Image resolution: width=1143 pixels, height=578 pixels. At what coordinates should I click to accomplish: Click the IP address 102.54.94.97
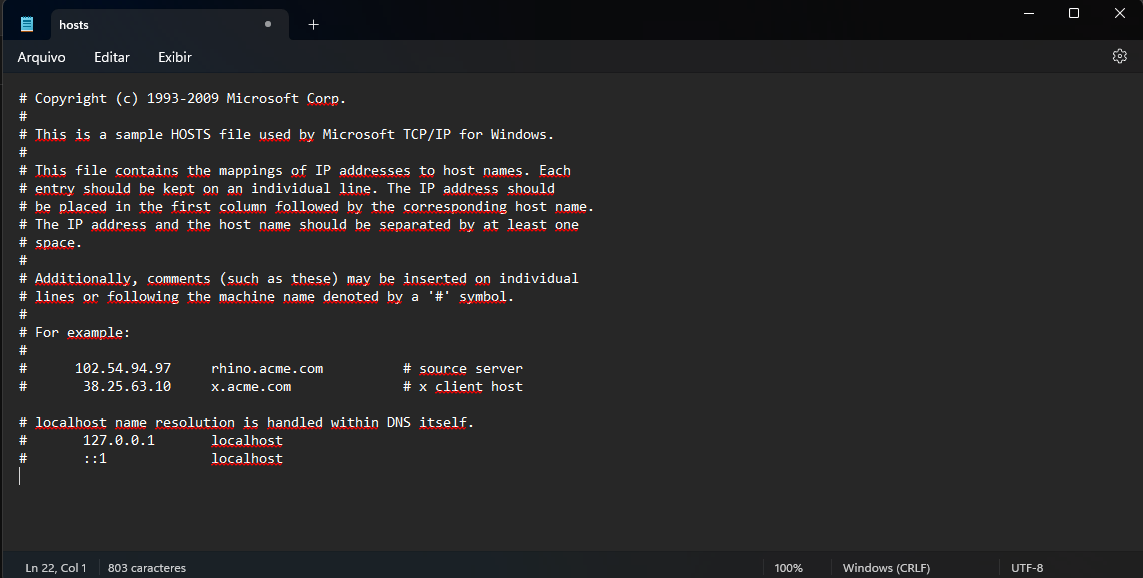coord(122,369)
